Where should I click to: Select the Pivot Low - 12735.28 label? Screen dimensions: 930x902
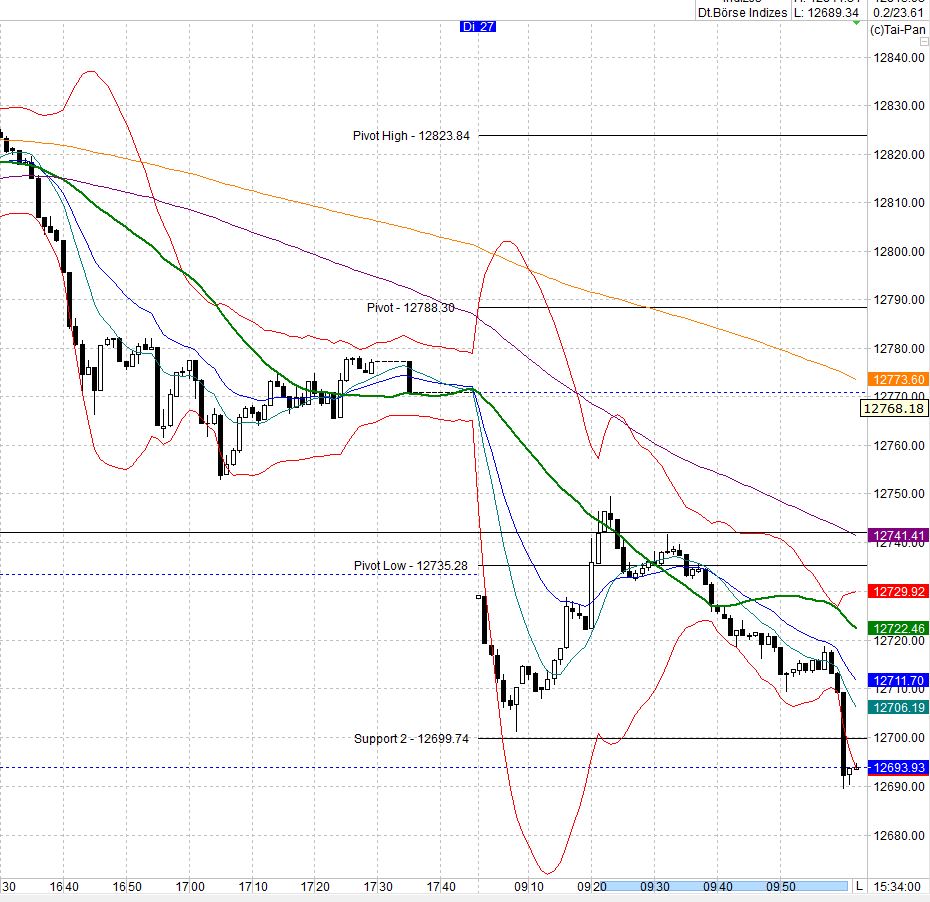point(410,566)
